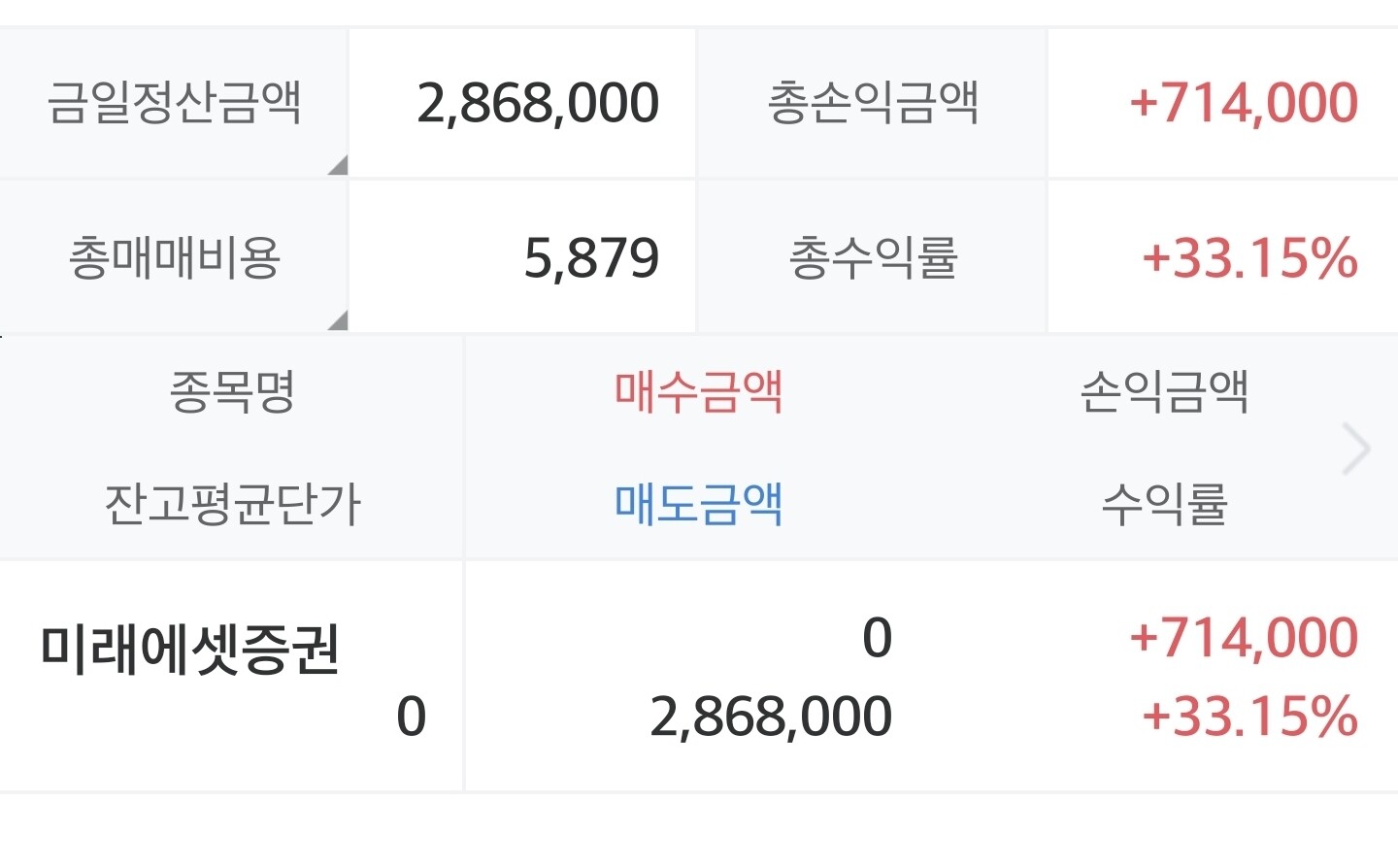Click the 종목명 column header
The height and width of the screenshot is (868, 1398).
click(x=232, y=392)
